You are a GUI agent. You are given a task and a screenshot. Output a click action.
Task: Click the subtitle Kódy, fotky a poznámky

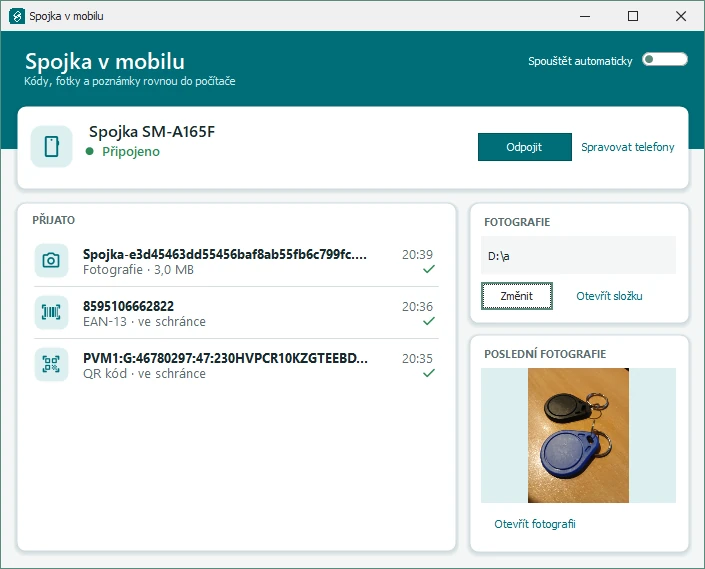coord(129,81)
